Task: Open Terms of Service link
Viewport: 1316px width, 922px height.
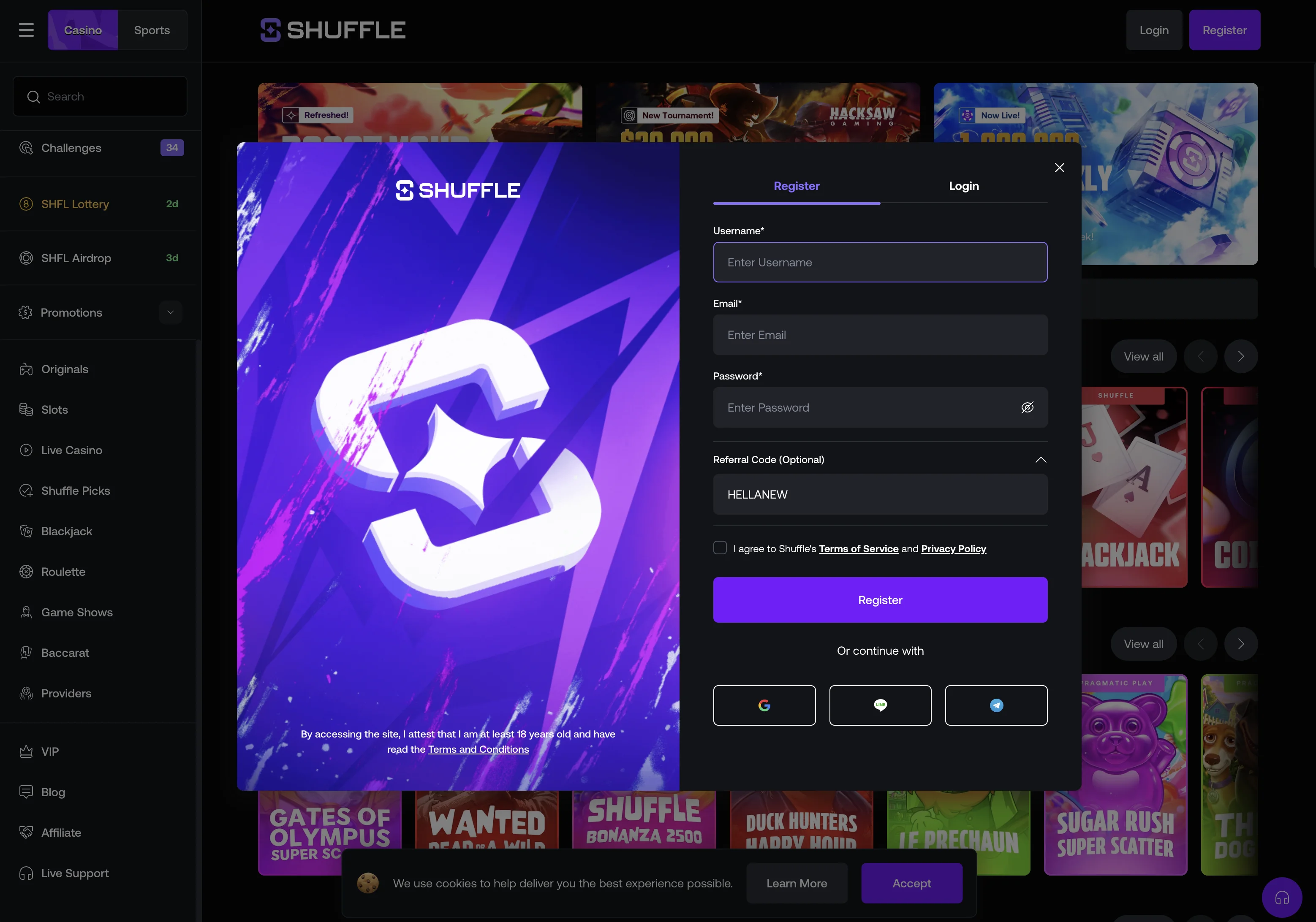Action: pos(859,549)
